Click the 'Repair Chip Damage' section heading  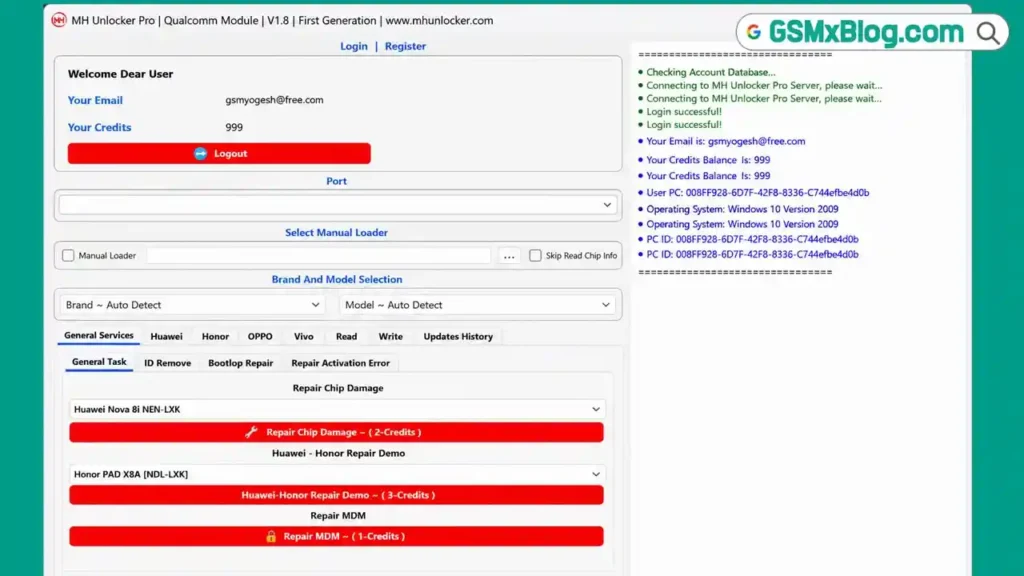point(338,388)
